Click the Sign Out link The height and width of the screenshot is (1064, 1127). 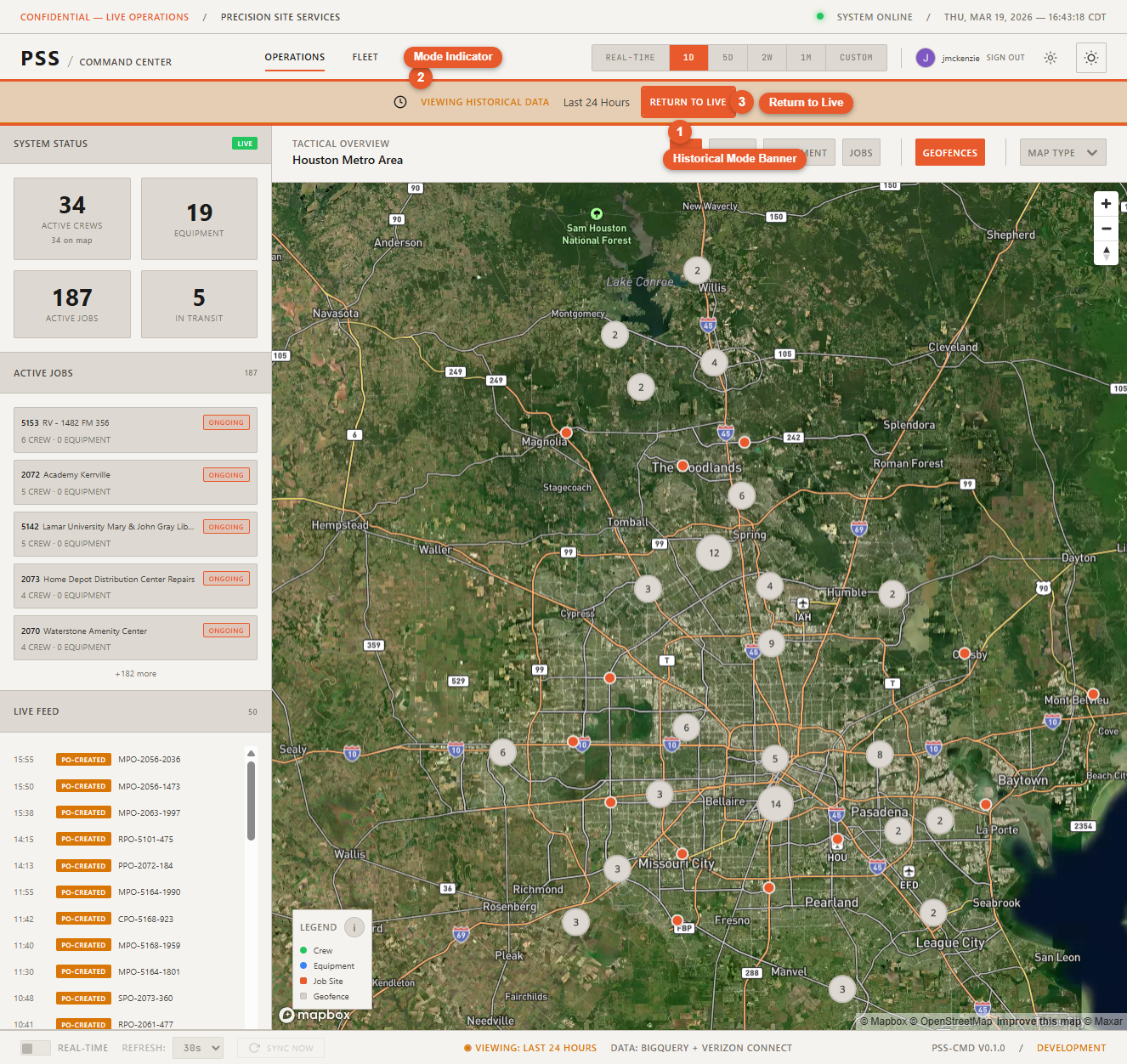(1005, 57)
